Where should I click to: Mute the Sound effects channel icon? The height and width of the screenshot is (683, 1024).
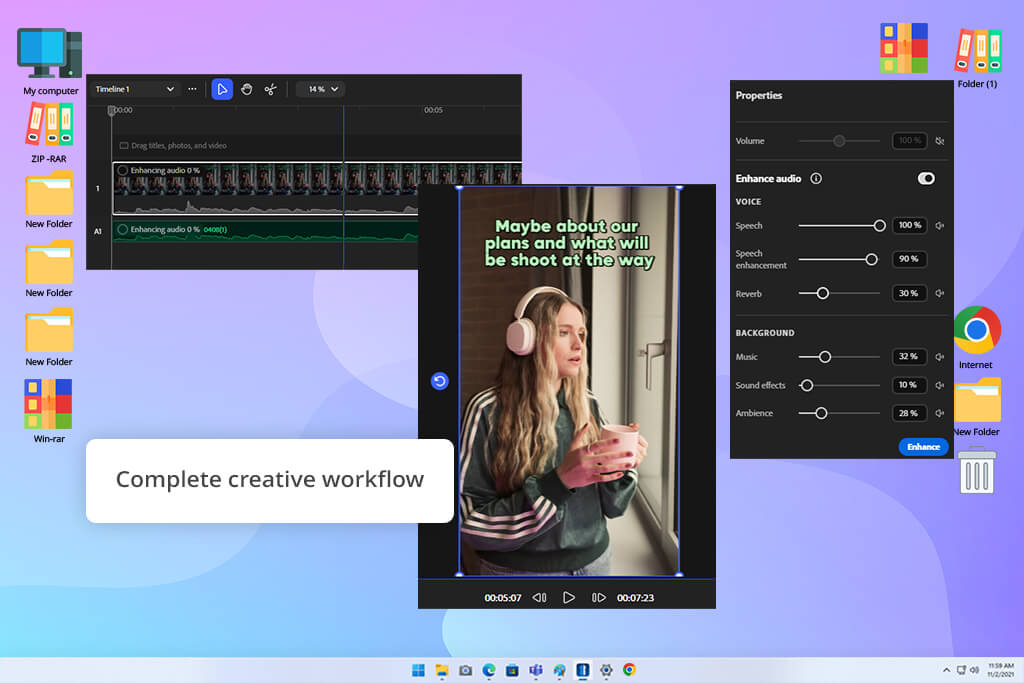[x=940, y=385]
